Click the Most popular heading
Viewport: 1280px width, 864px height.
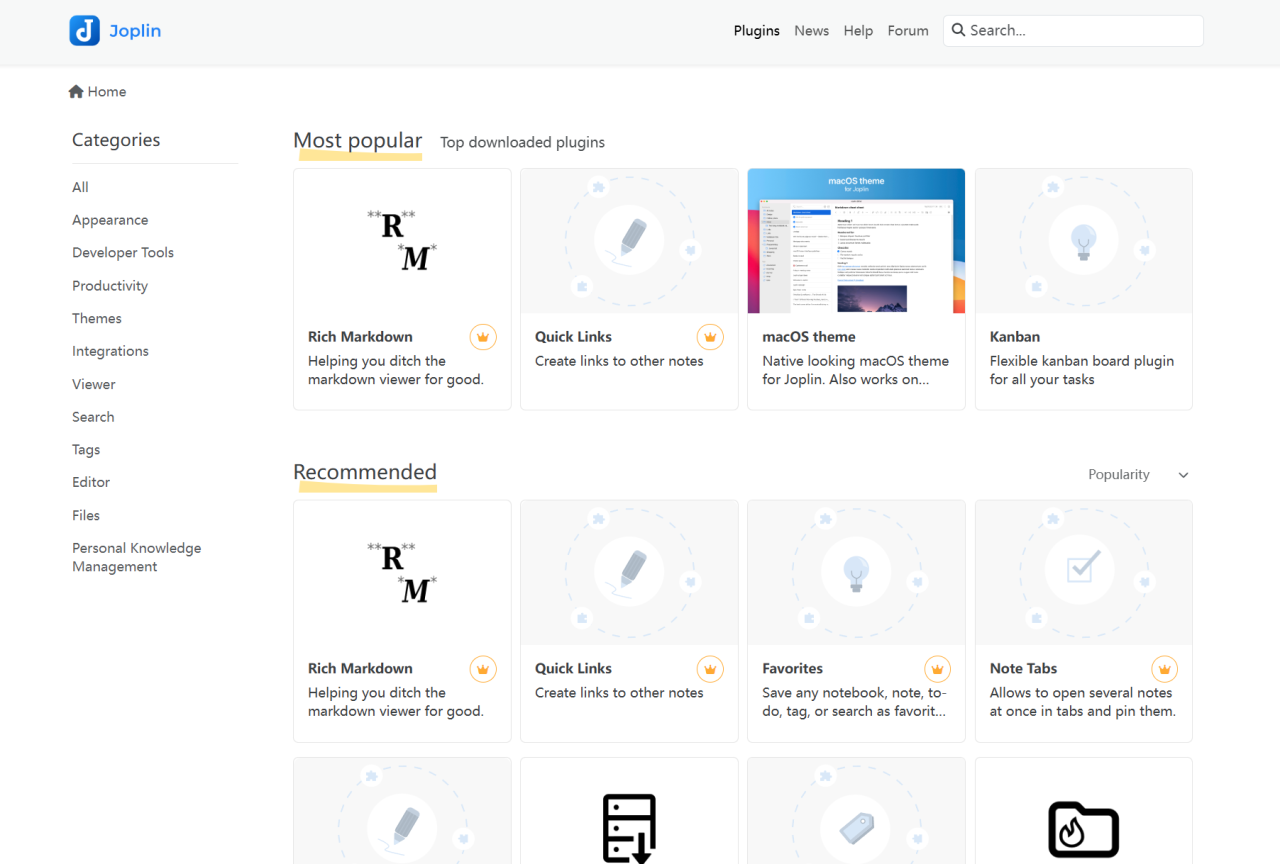point(358,141)
